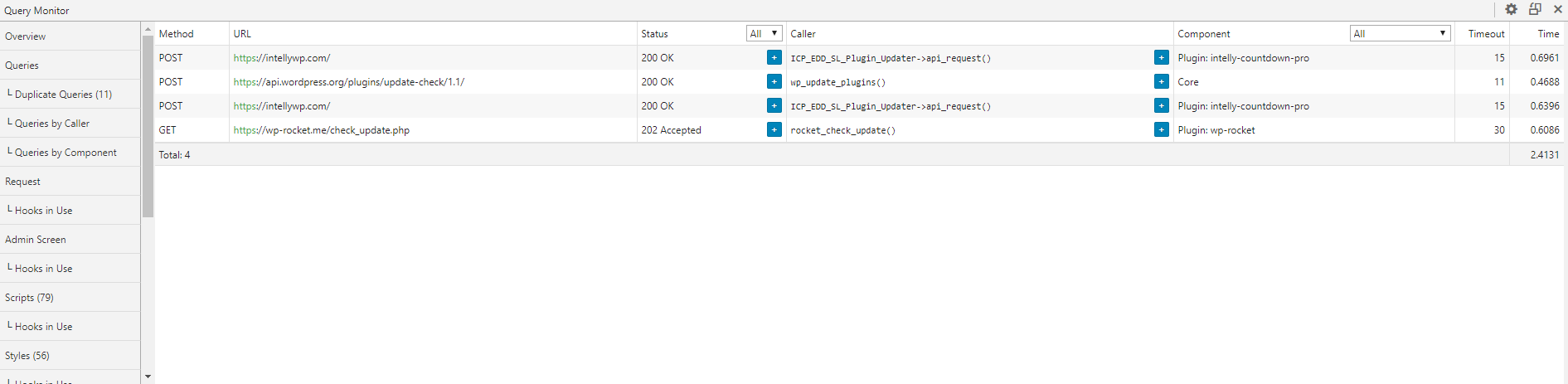Follow the api.wordpress.org update-check URL
This screenshot has height=384, width=1568.
349,82
